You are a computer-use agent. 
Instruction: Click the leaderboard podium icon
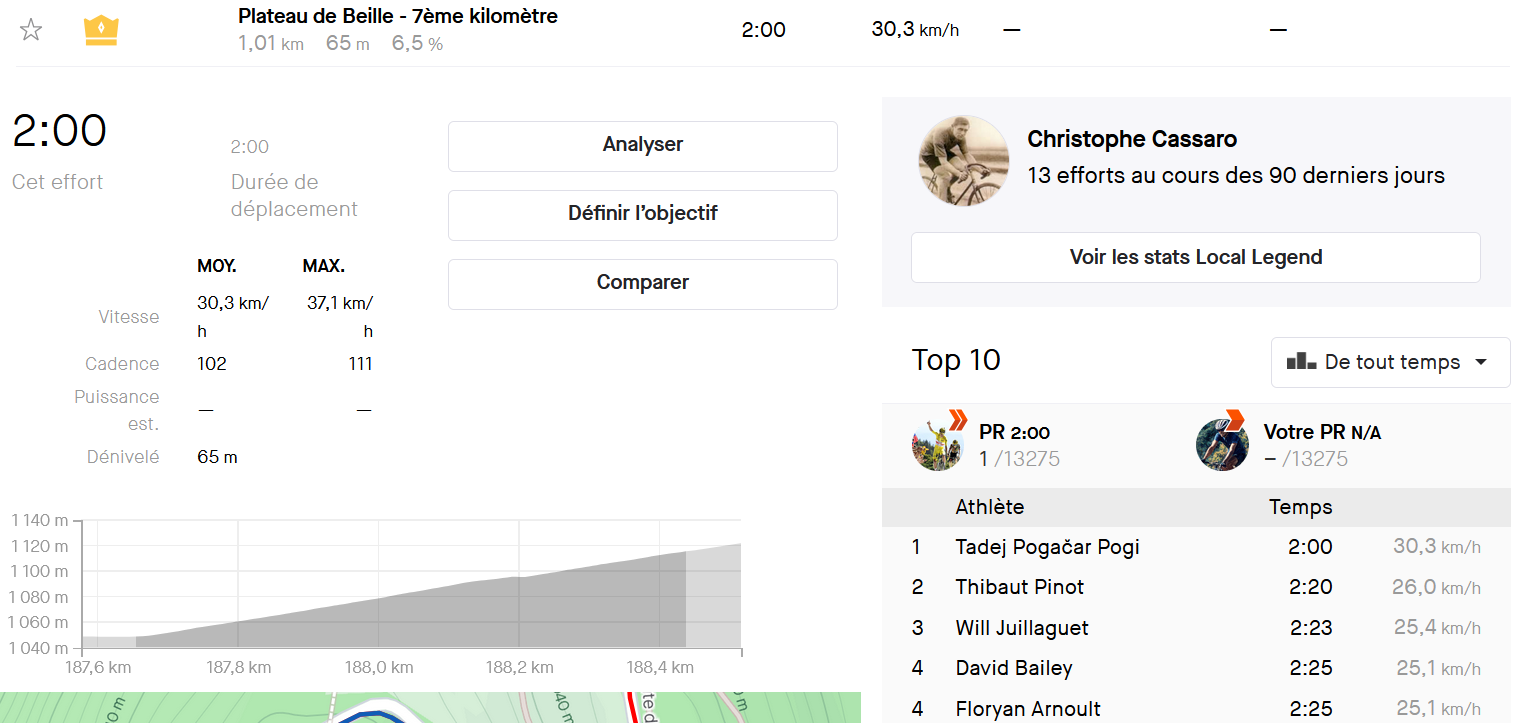(x=1300, y=362)
